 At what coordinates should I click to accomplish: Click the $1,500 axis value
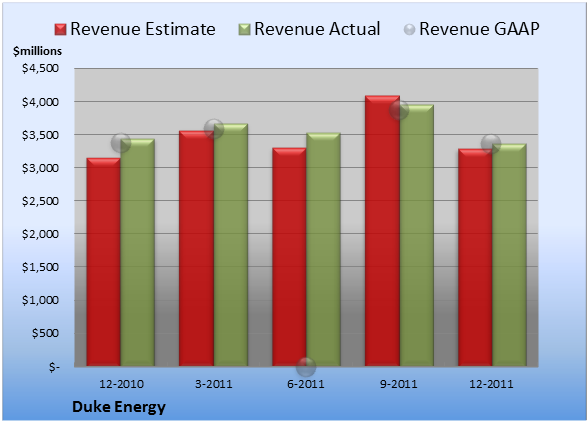[x=40, y=267]
